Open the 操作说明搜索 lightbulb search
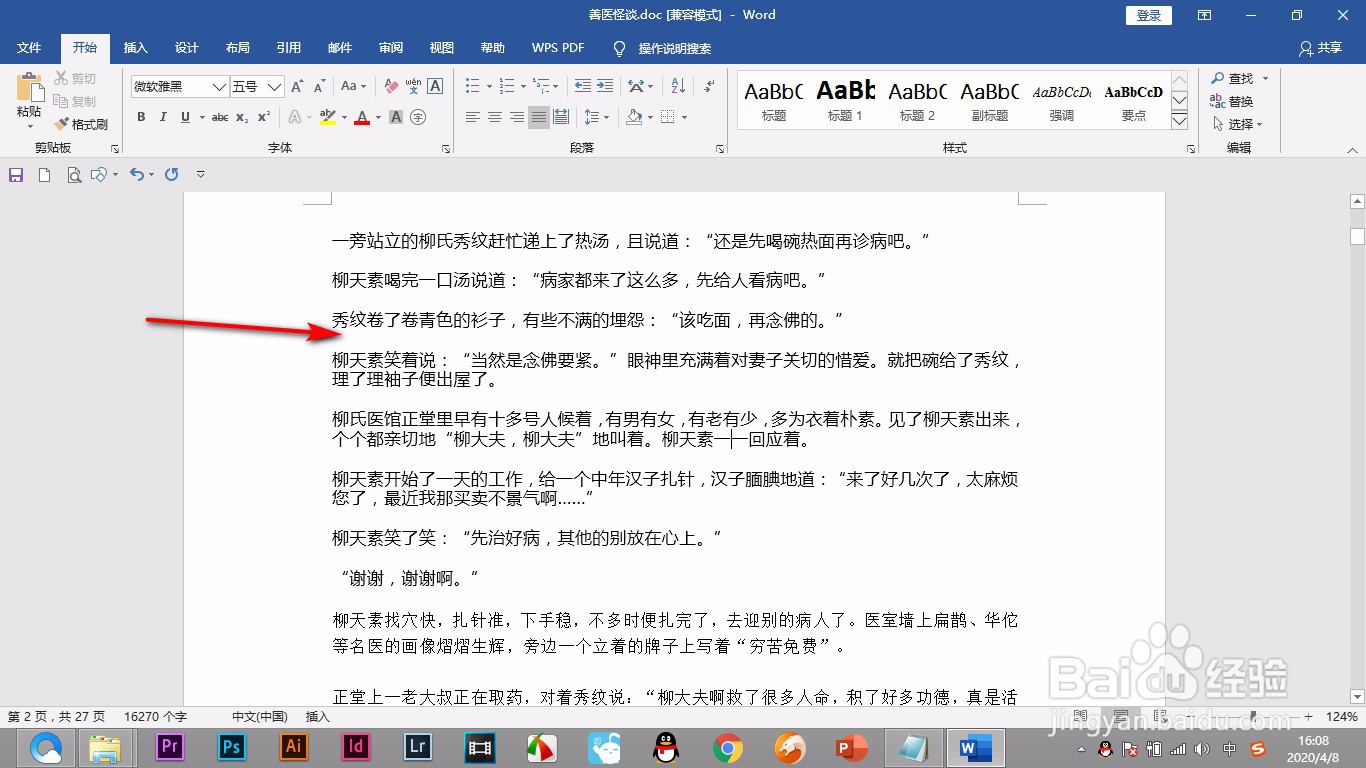The image size is (1366, 768). 662,48
